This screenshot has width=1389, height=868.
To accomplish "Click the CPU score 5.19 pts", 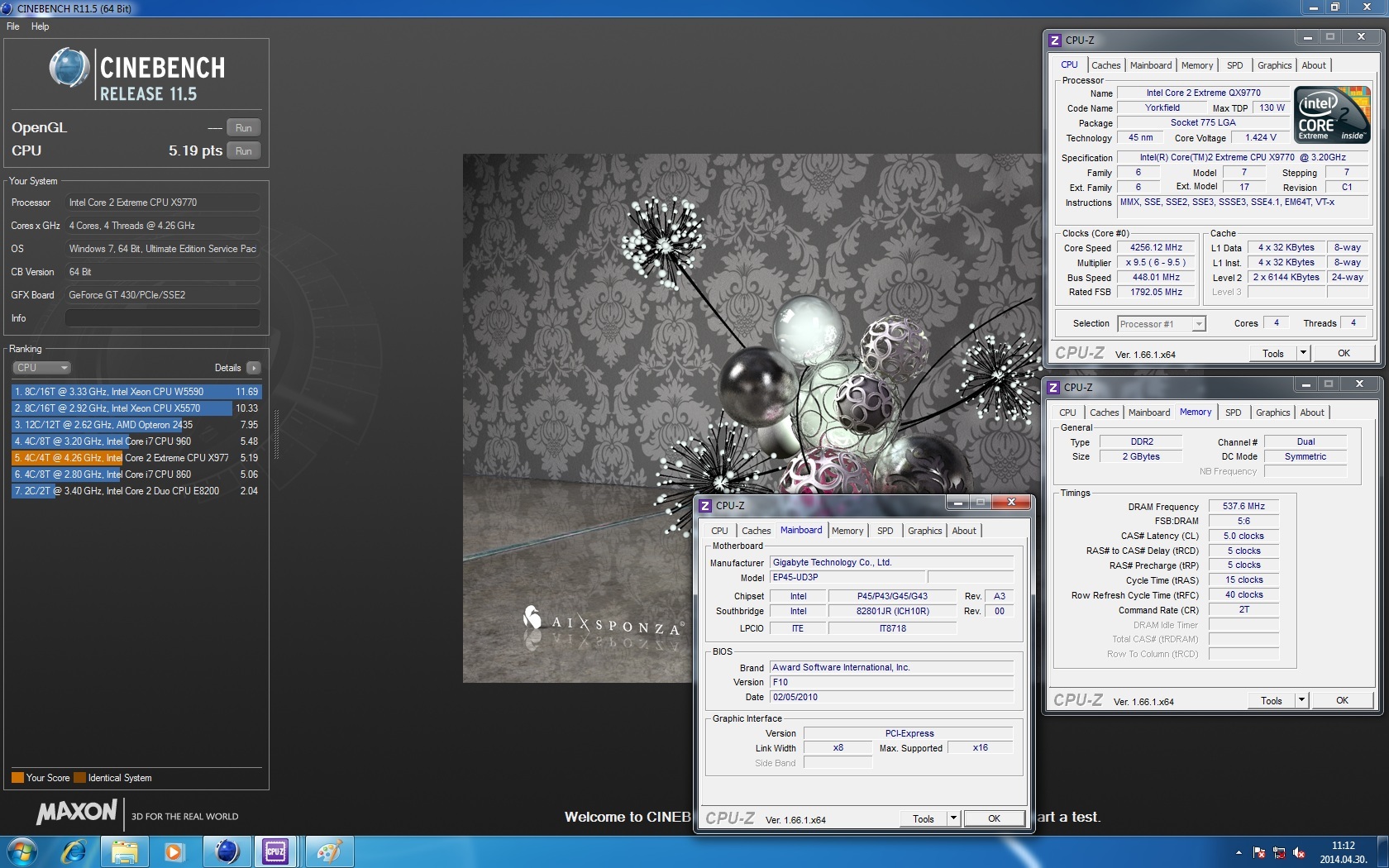I will 195,150.
